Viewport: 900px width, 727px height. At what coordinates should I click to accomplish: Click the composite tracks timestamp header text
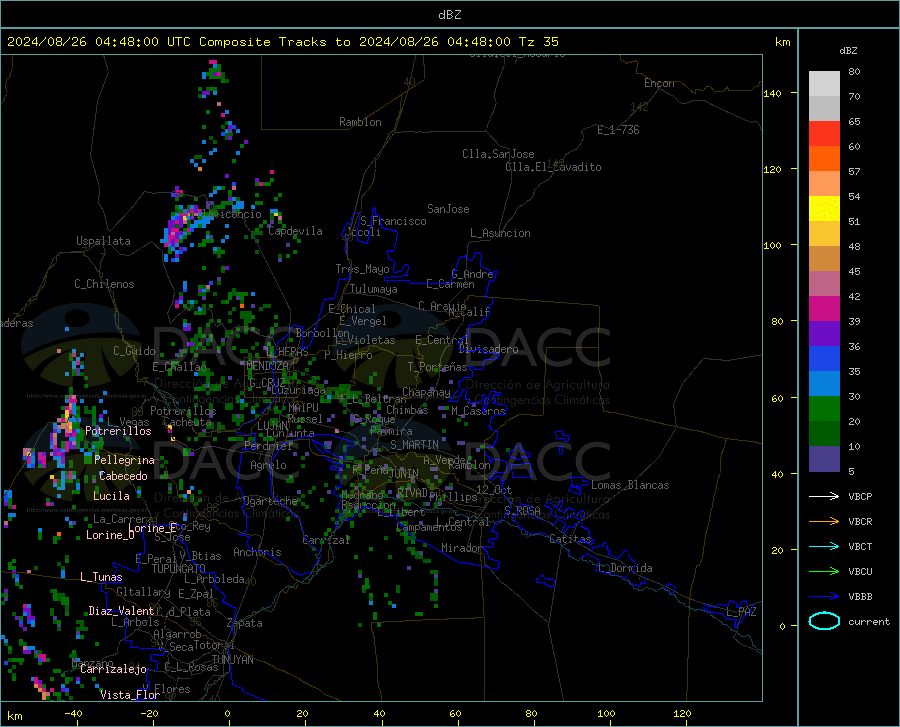coord(282,42)
